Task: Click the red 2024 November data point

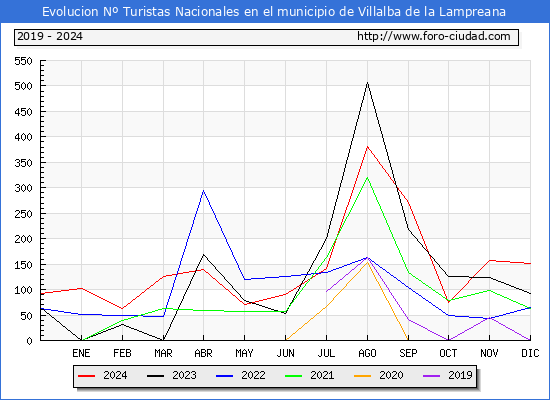Action: [489, 260]
